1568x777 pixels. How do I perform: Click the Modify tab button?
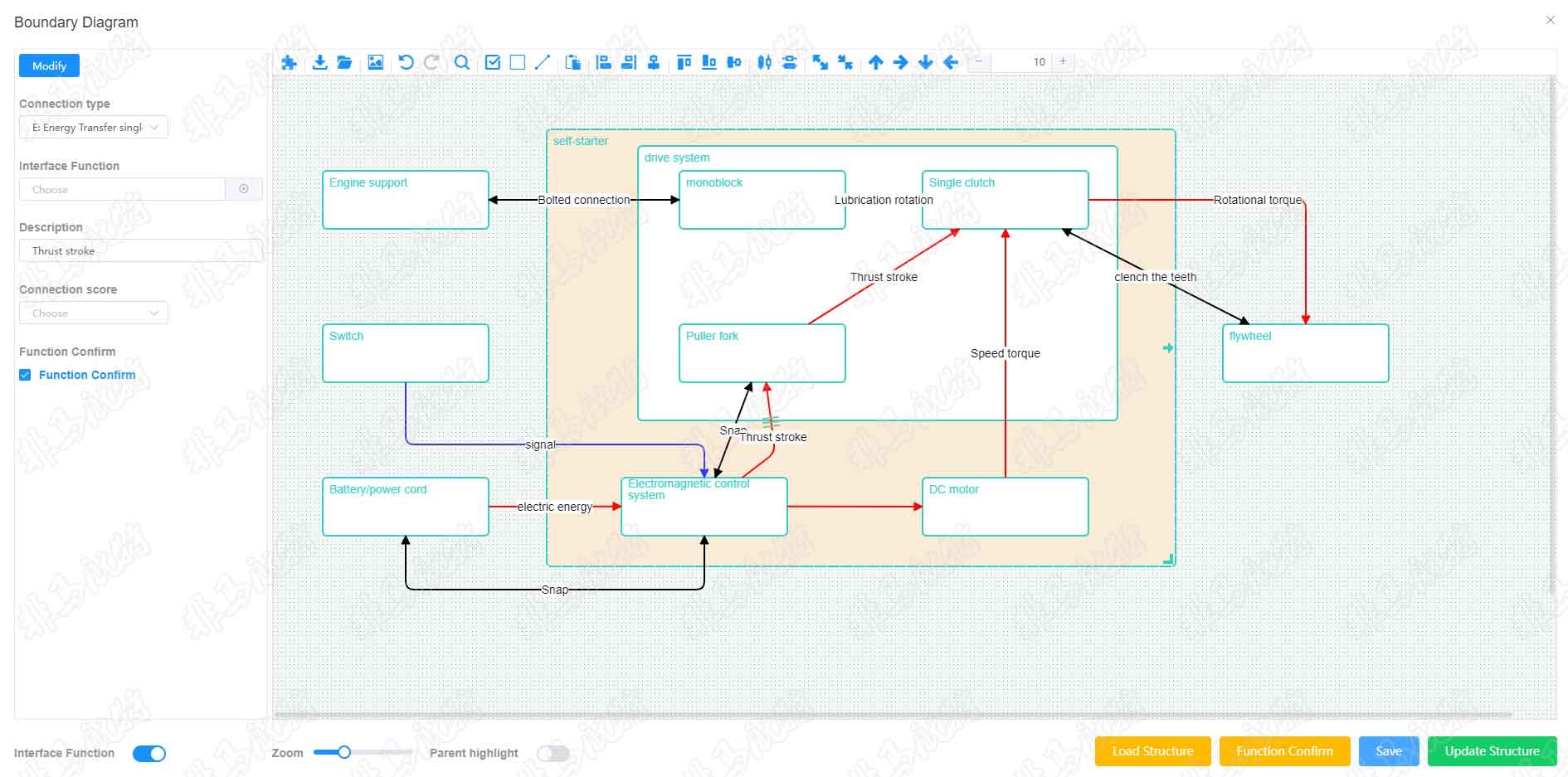49,66
